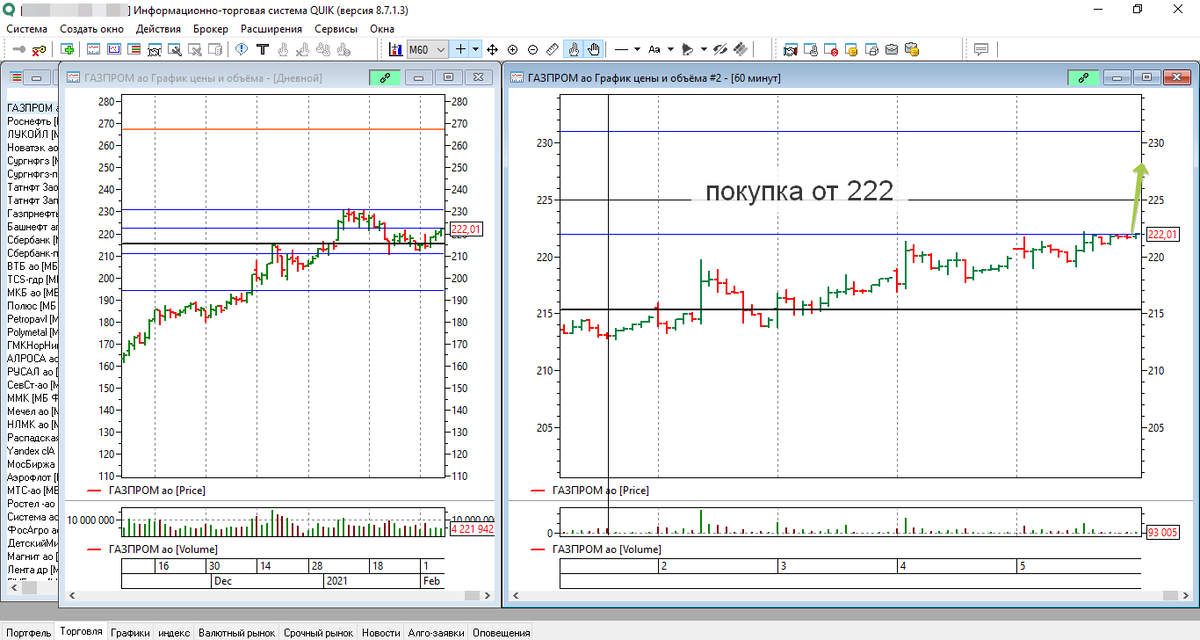Switch to the Валютный рынок tab
1200x640 pixels.
(236, 632)
